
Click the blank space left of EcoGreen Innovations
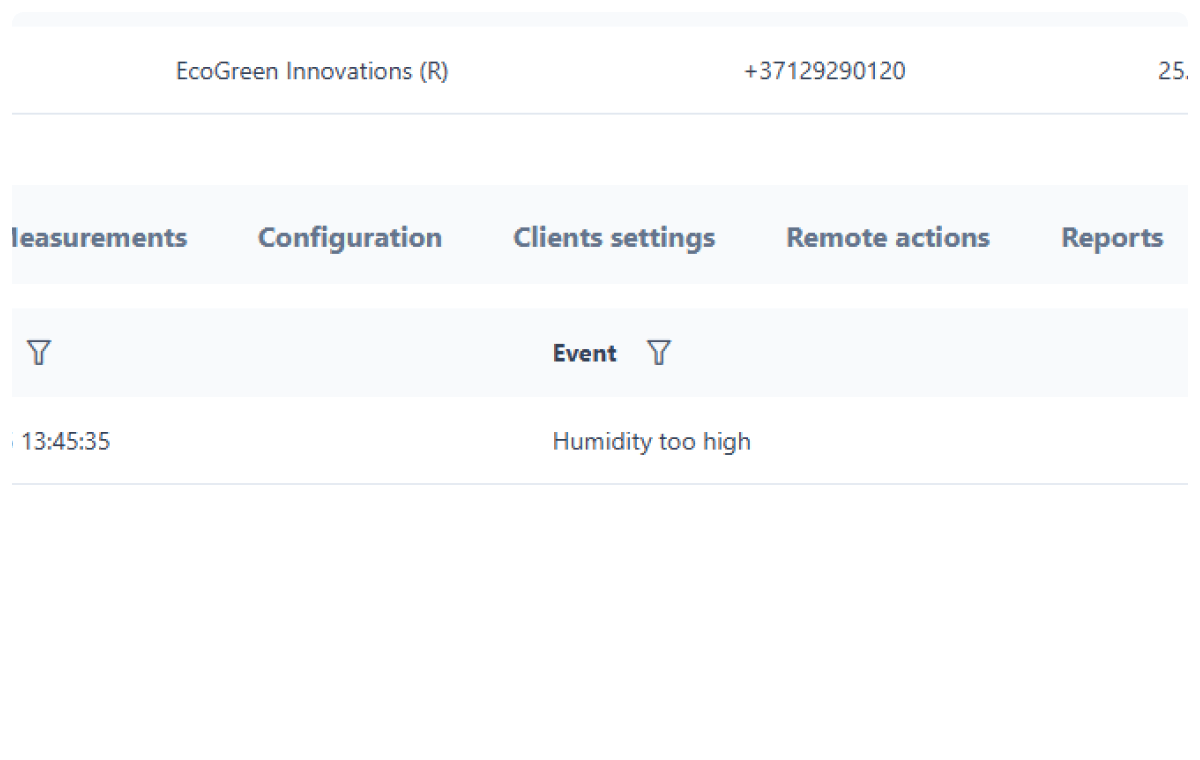pos(90,72)
